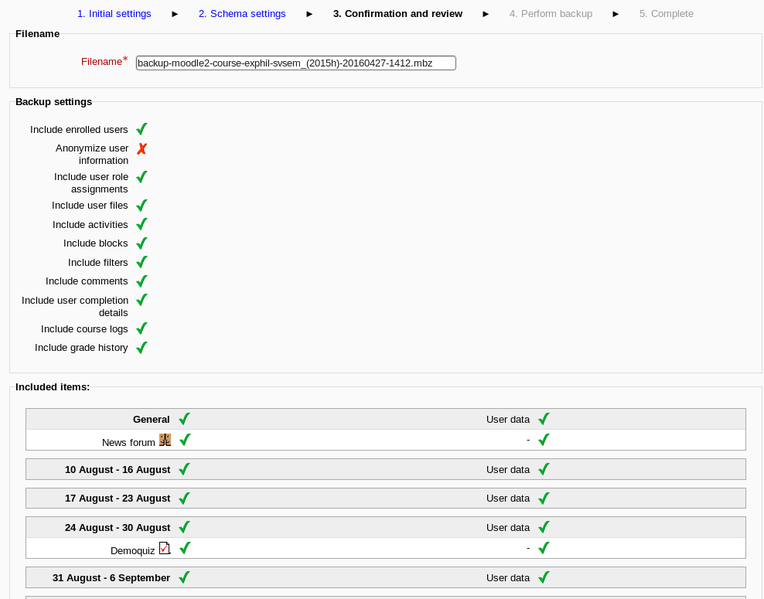Select the greyed '5. Complete' step

(x=666, y=14)
